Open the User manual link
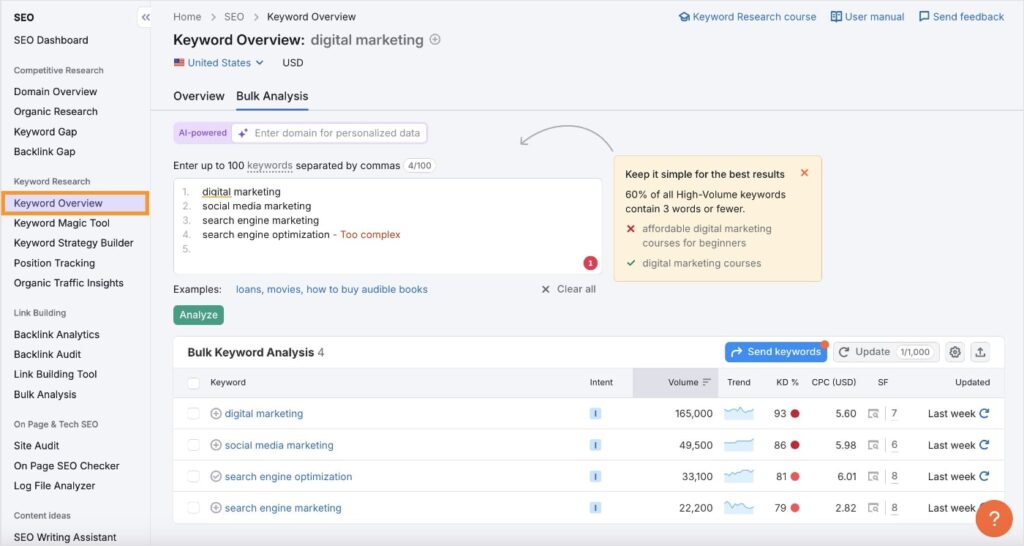This screenshot has width=1024, height=546. pyautogui.click(x=867, y=17)
